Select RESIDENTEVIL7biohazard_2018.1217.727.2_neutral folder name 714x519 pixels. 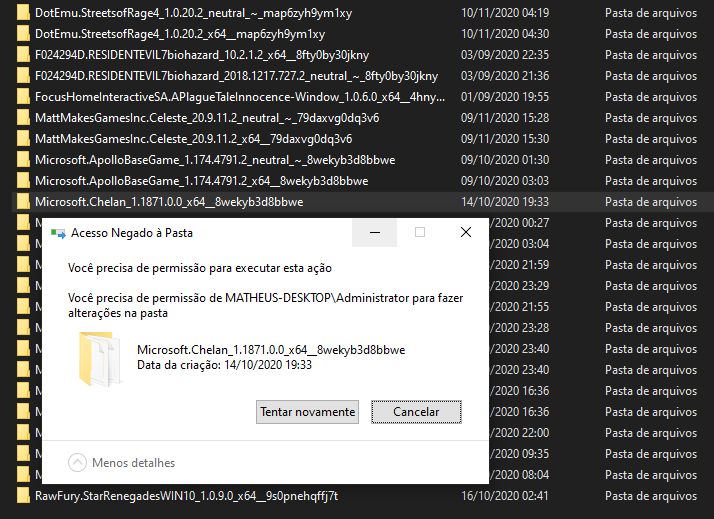pos(236,76)
